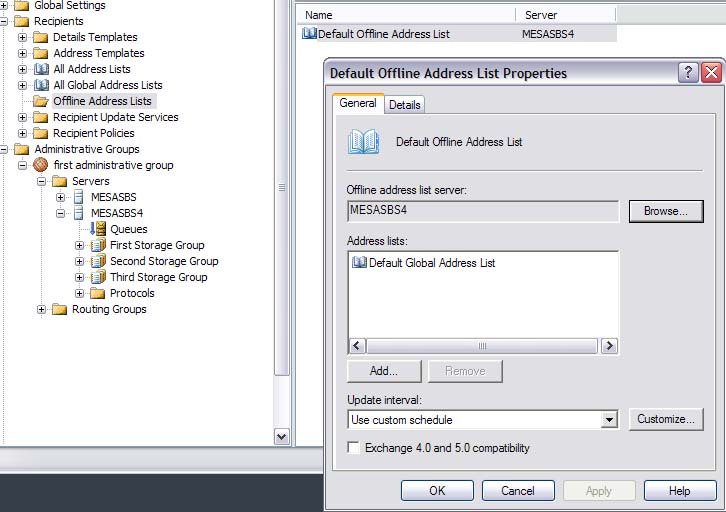Click the Queues icon
The image size is (726, 512).
98,229
